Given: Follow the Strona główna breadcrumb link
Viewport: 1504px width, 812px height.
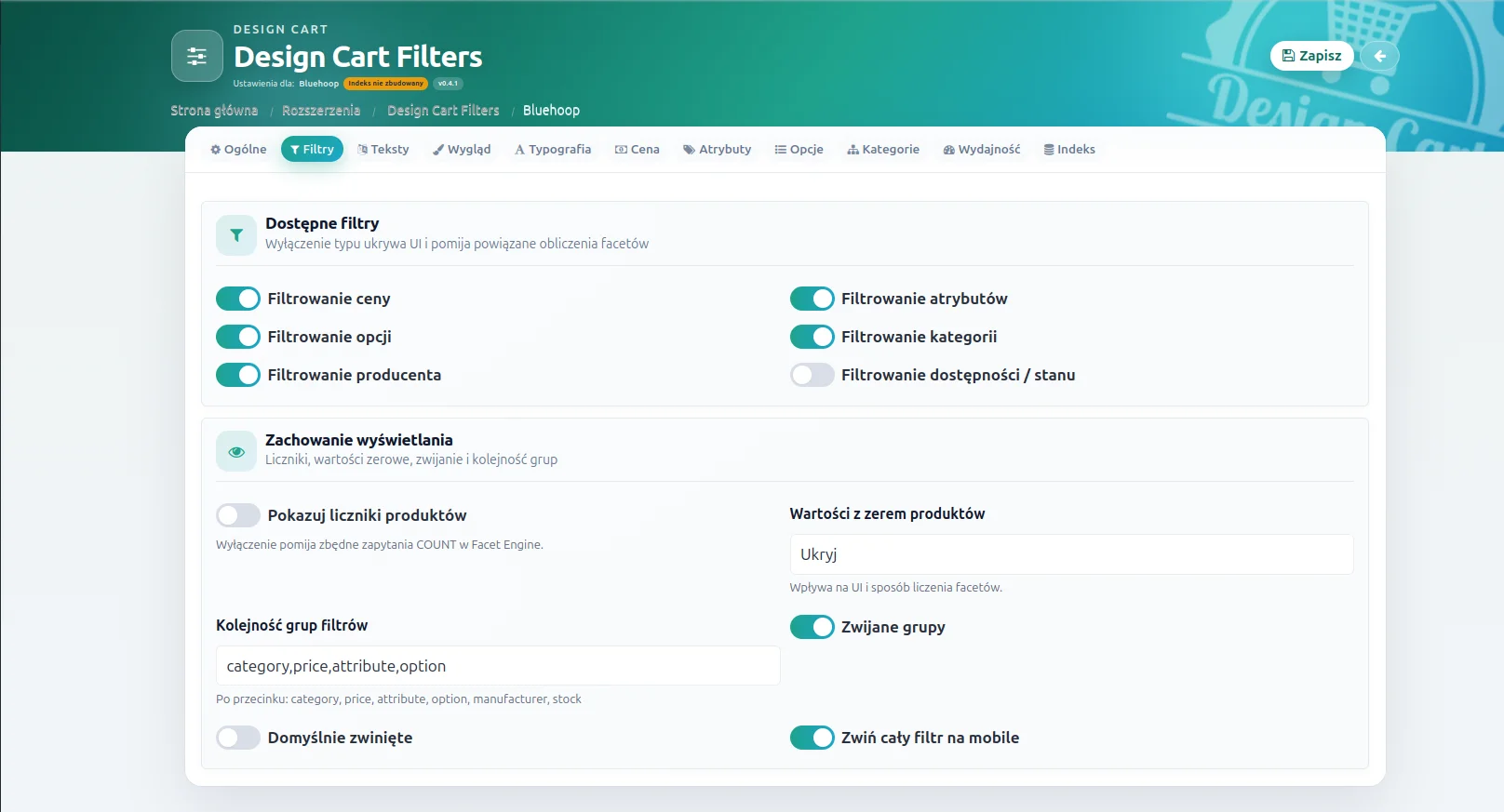Looking at the screenshot, I should click(214, 111).
